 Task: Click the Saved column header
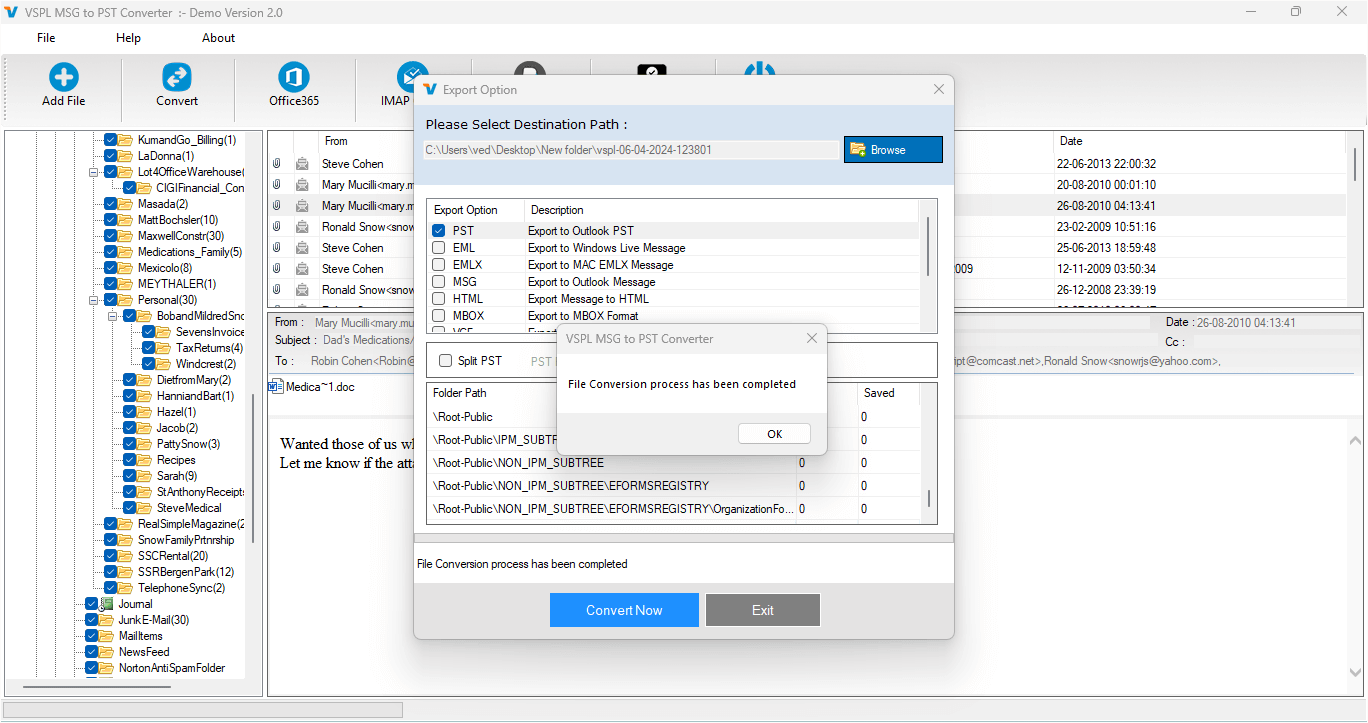pyautogui.click(x=879, y=393)
